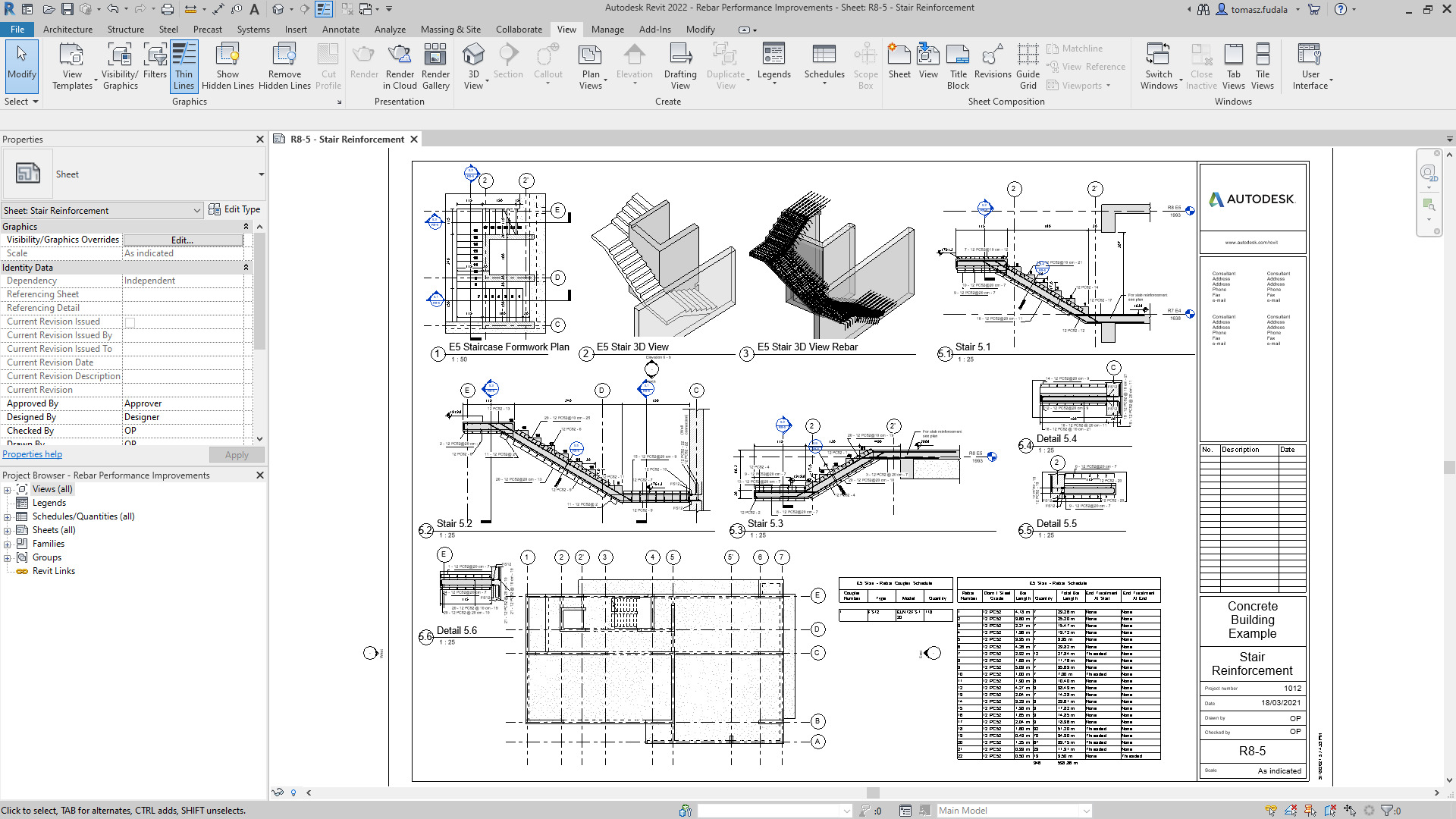Switch to Massing & Site tab
Viewport: 1456px width, 819px height.
450,30
